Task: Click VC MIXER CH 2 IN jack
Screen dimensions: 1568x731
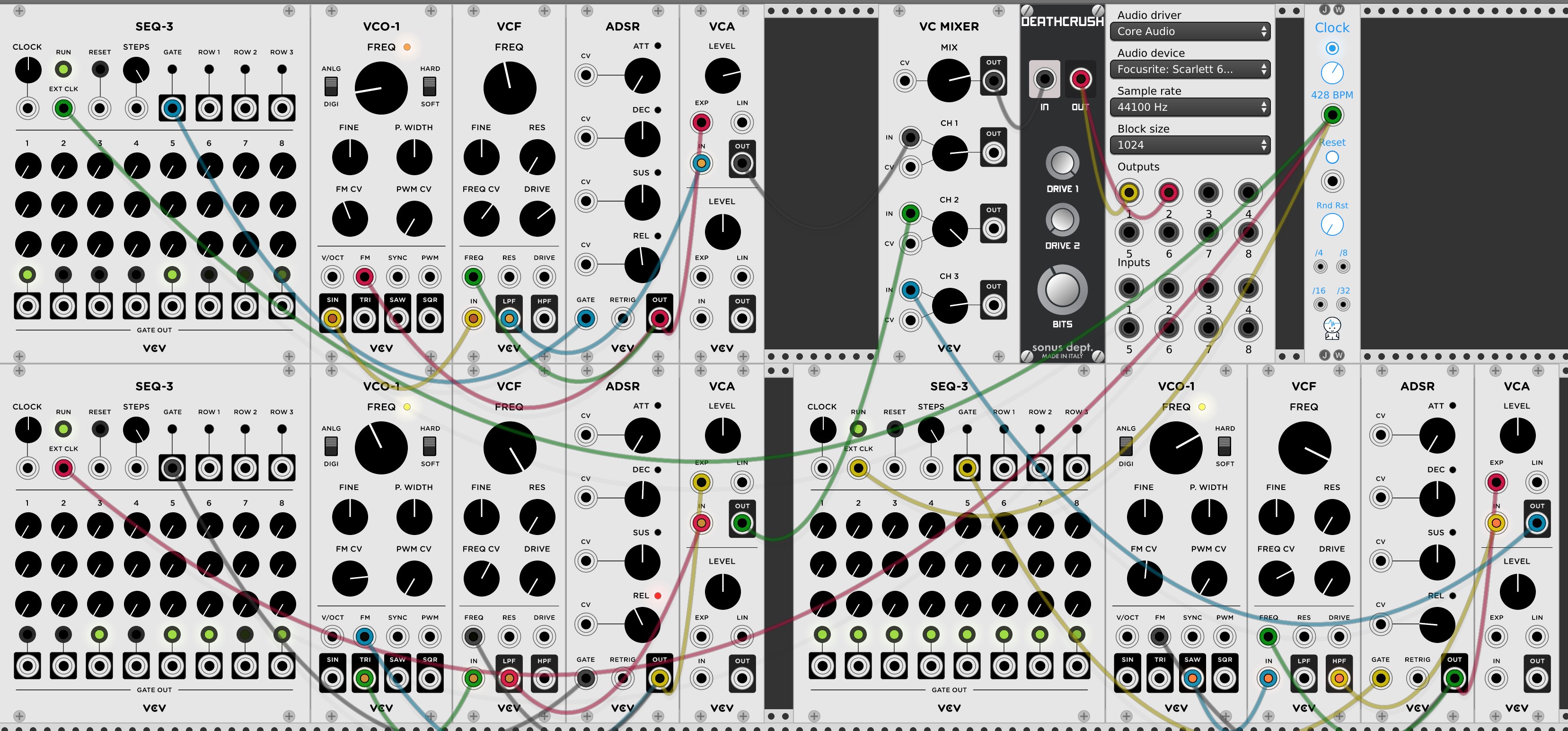Action: click(910, 213)
